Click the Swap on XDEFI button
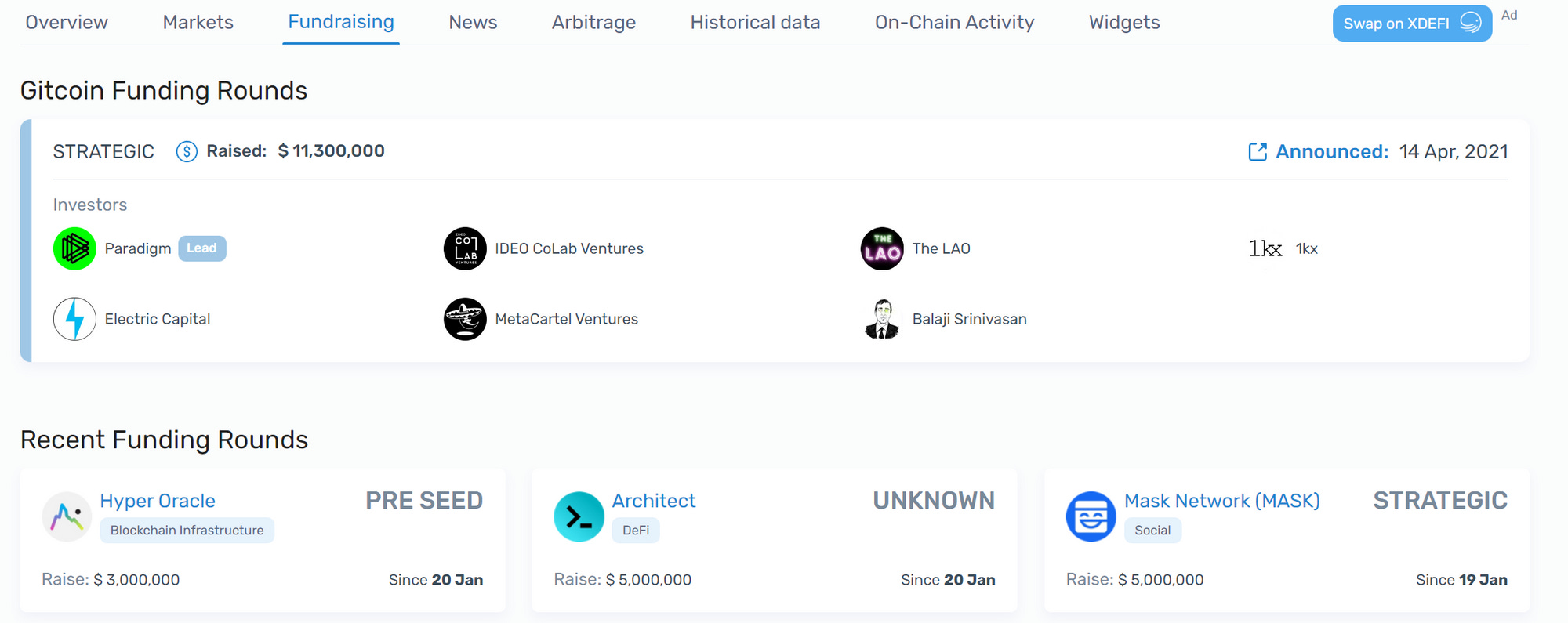This screenshot has width=1568, height=623. 1412,24
